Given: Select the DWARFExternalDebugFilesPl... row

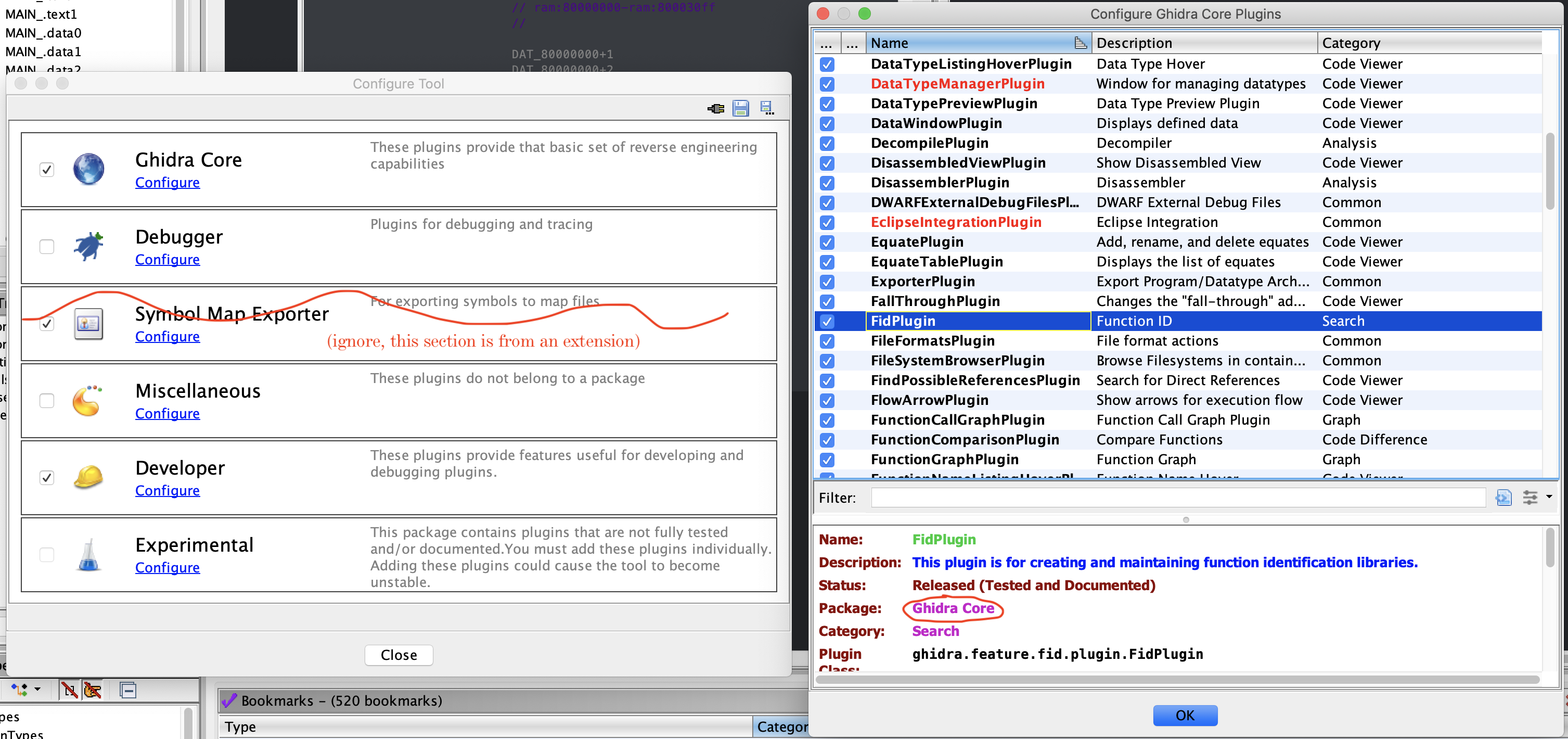Looking at the screenshot, I should tap(1178, 203).
